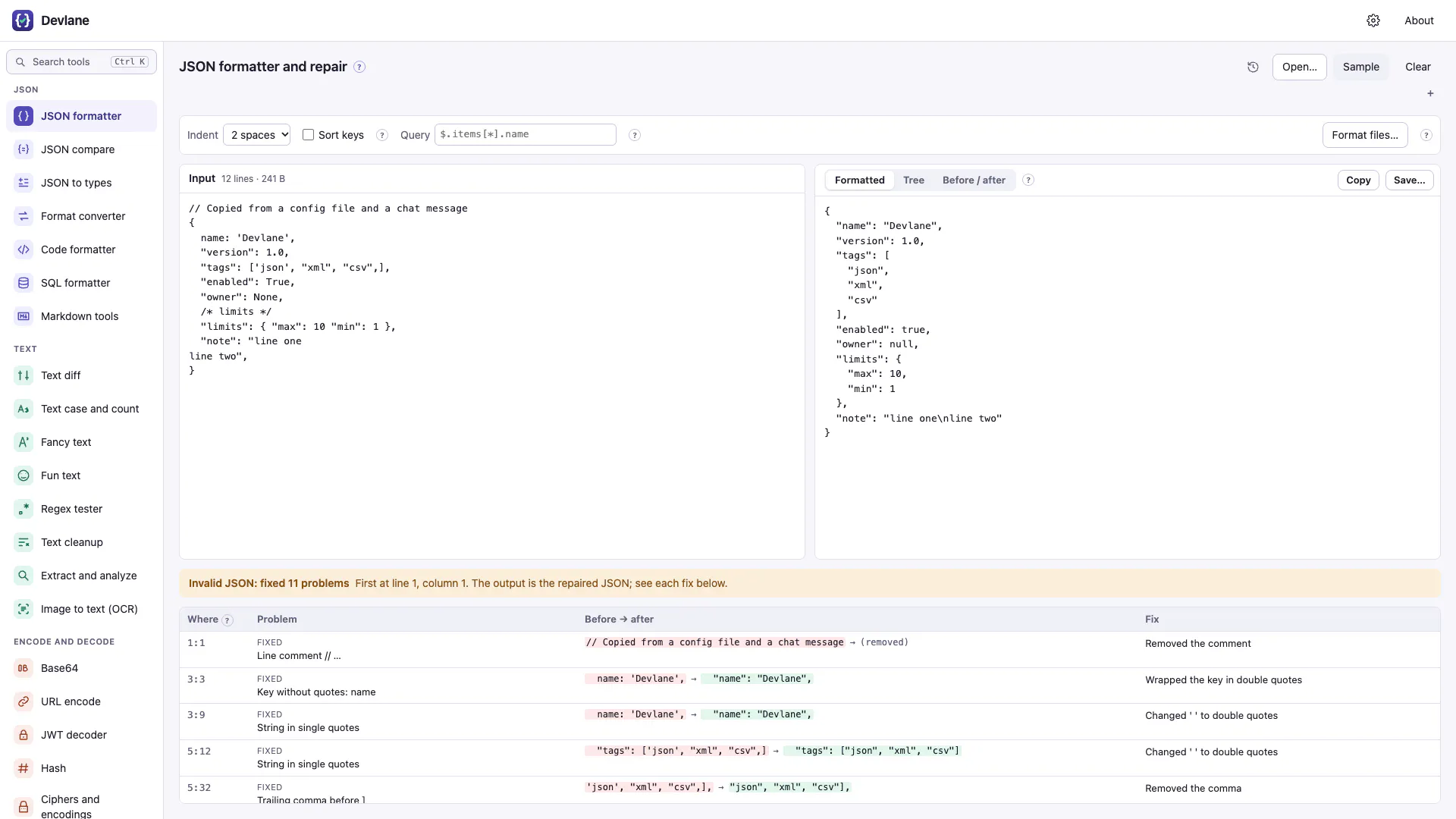Open the SQL formatter database icon
This screenshot has height=819, width=1456.
pyautogui.click(x=24, y=283)
